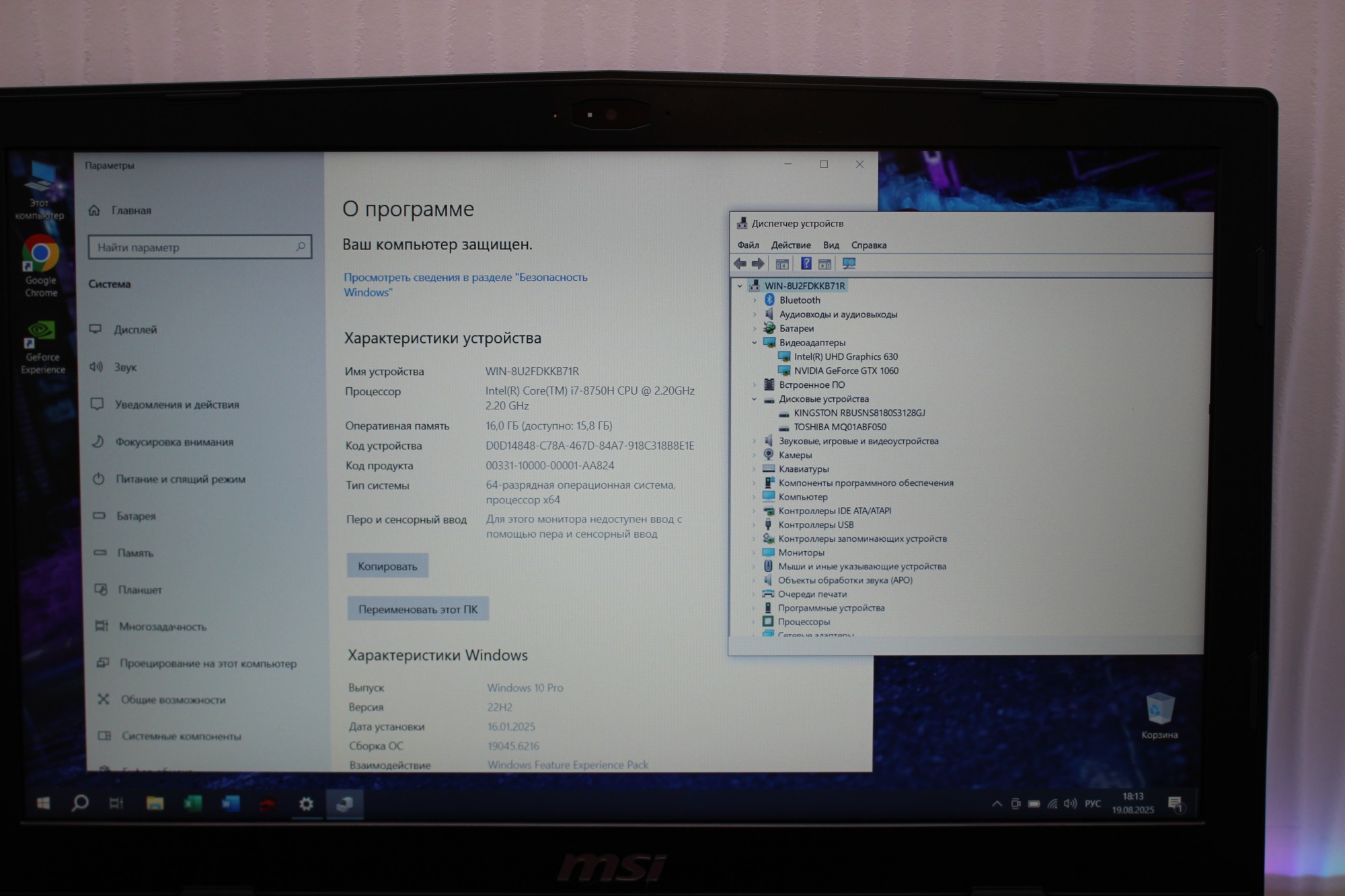Click the Back arrow in Device Manager toolbar

pos(740,264)
